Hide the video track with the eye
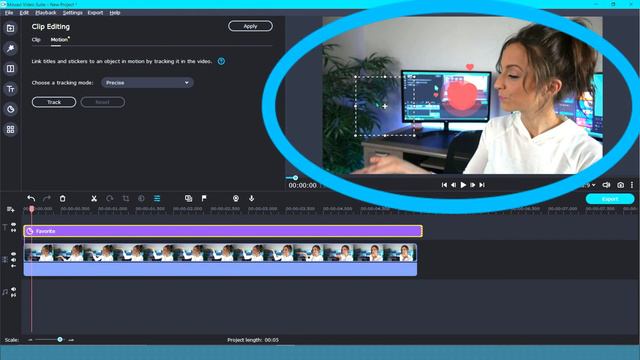Image resolution: width=640 pixels, height=360 pixels. click(x=13, y=254)
